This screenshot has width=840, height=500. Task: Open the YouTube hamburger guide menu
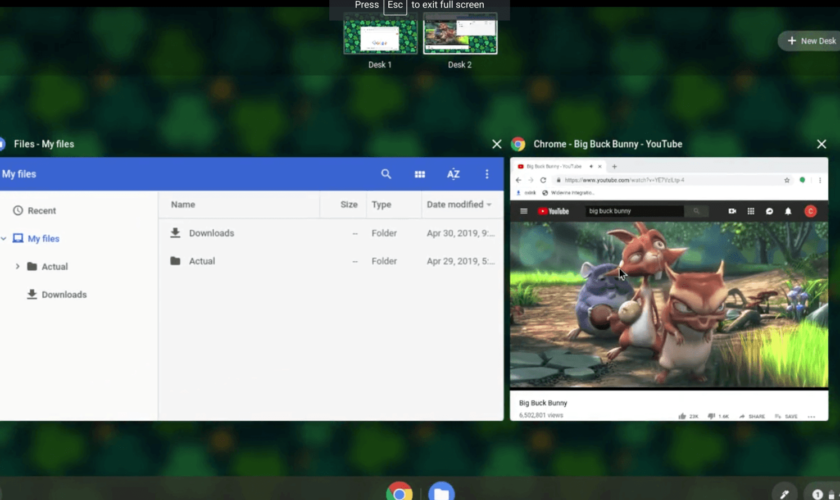point(523,211)
